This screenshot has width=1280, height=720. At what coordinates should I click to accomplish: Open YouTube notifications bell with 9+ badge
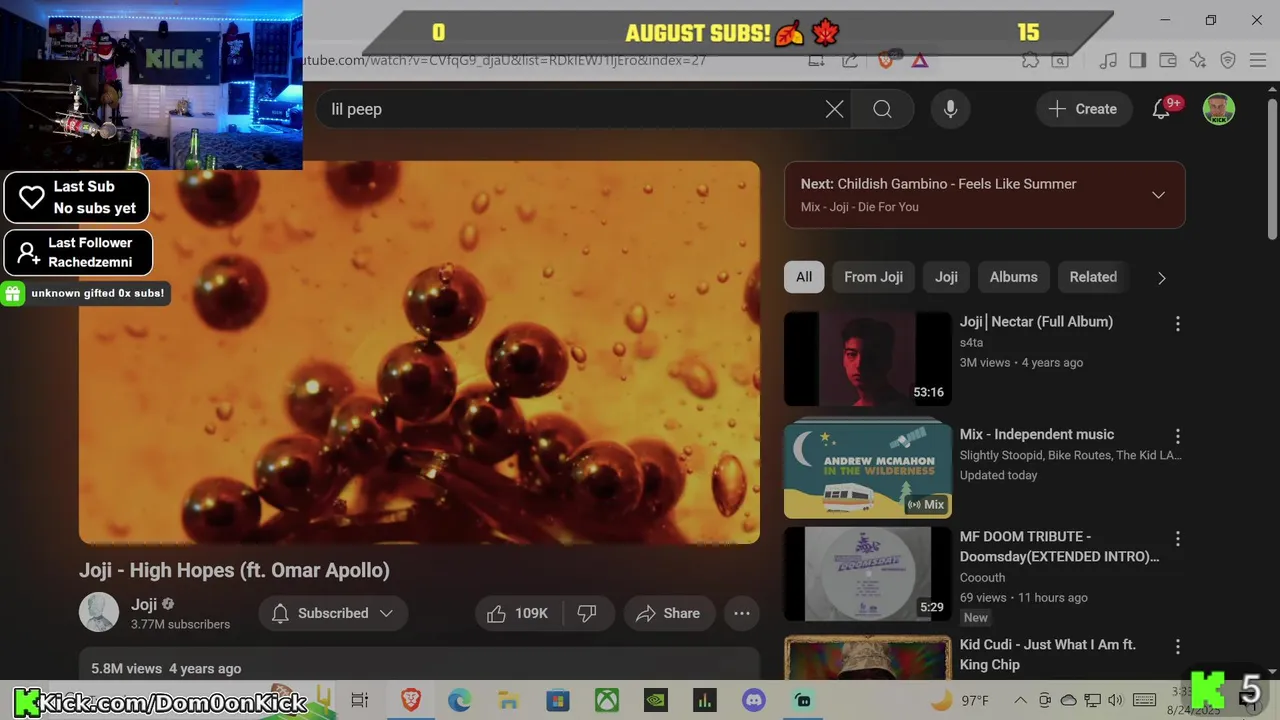[x=1162, y=109]
